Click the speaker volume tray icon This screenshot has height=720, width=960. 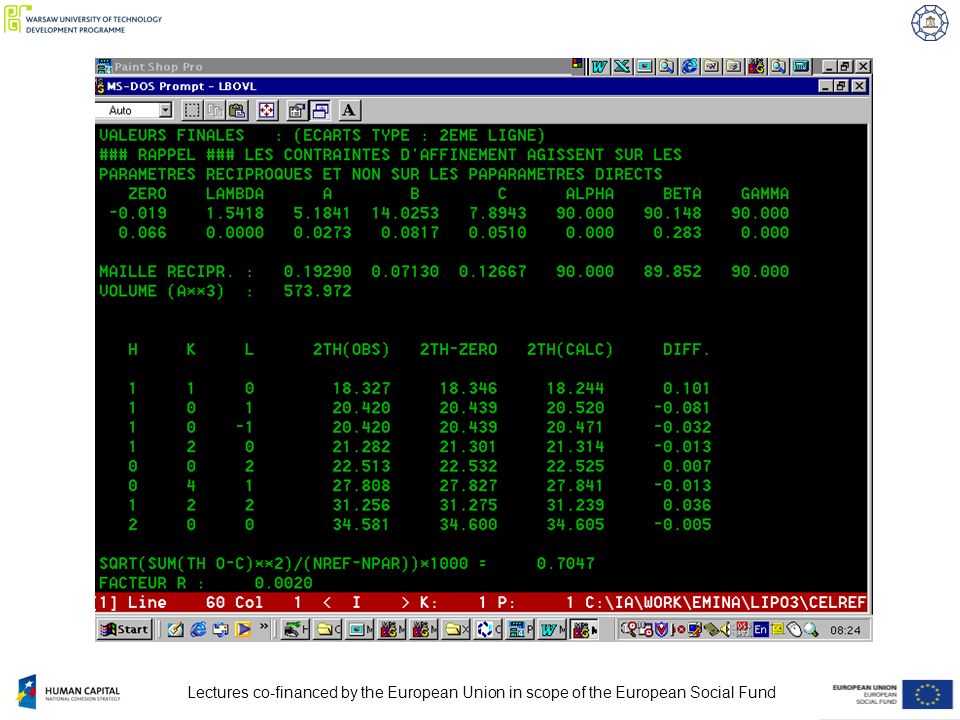[x=726, y=629]
